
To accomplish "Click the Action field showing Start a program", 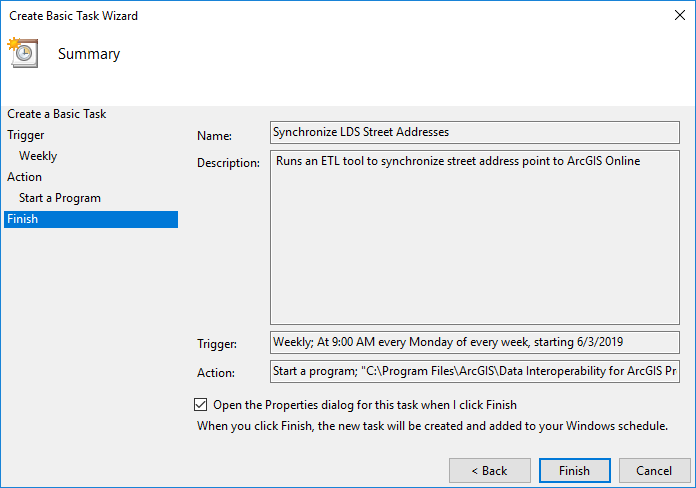I will click(475, 371).
